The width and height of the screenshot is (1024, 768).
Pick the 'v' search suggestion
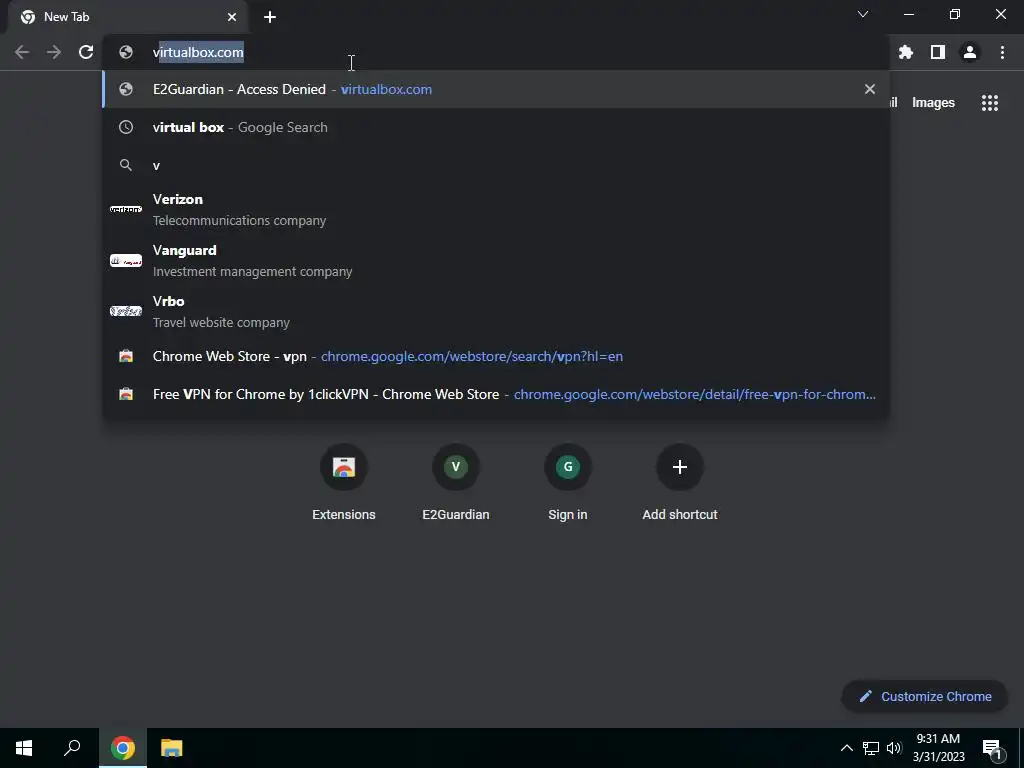pyautogui.click(x=496, y=165)
